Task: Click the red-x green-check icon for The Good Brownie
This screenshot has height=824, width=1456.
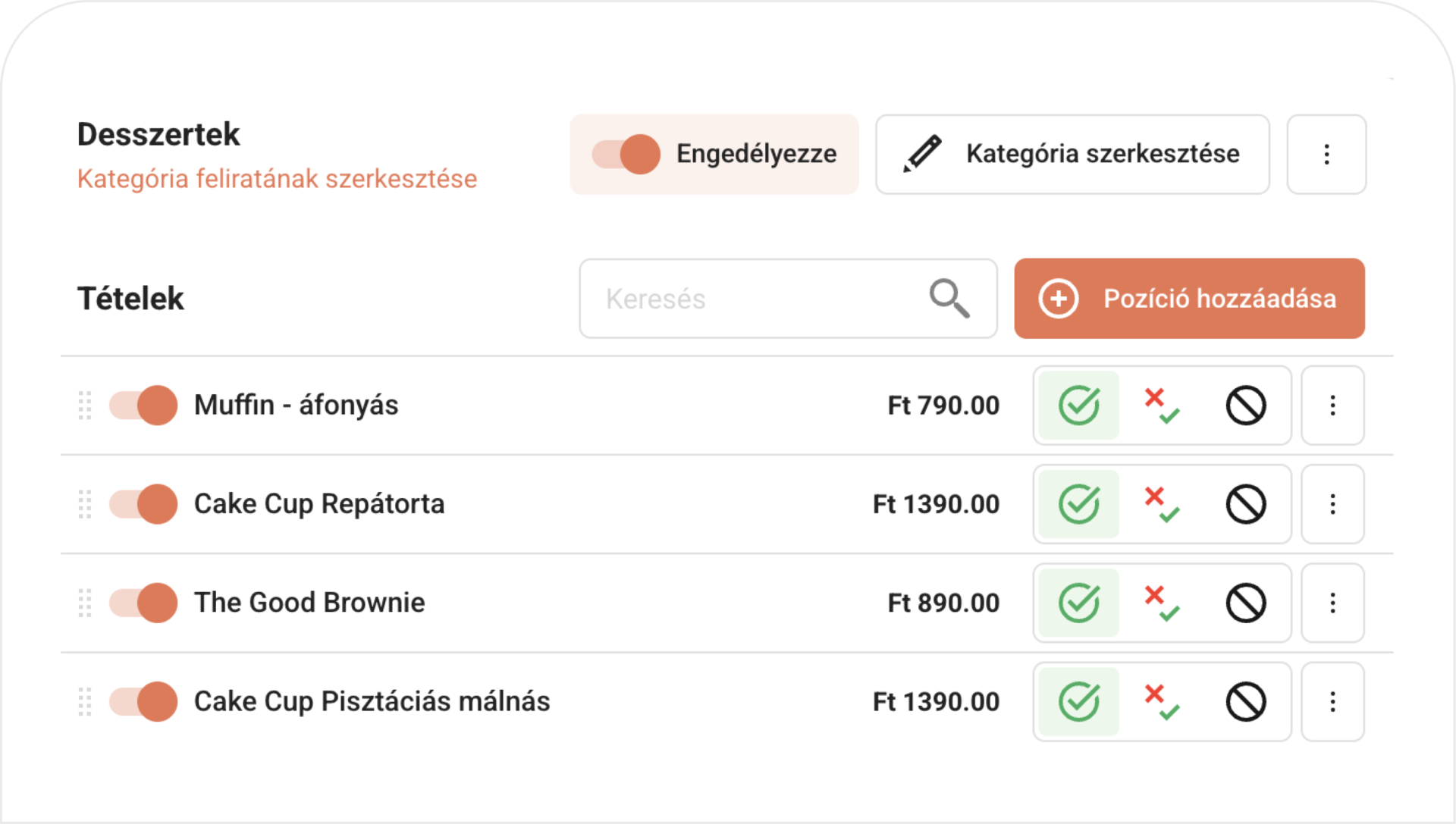Action: pos(1162,603)
